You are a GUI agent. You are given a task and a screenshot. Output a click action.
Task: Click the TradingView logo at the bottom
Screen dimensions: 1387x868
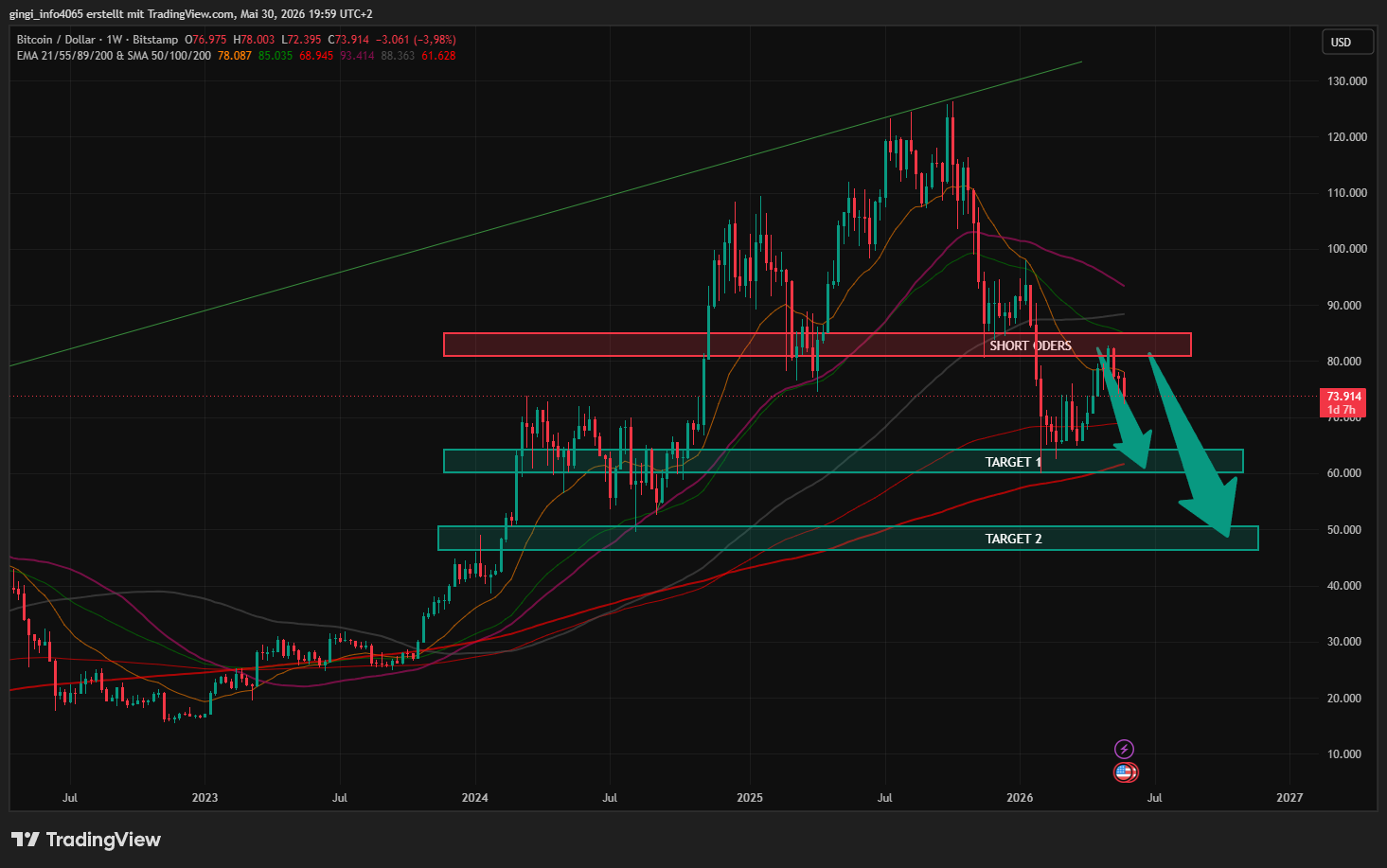coord(86,840)
